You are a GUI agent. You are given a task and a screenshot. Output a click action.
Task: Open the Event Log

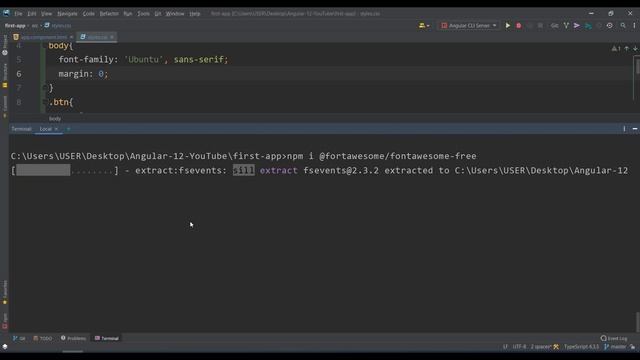pyautogui.click(x=614, y=338)
